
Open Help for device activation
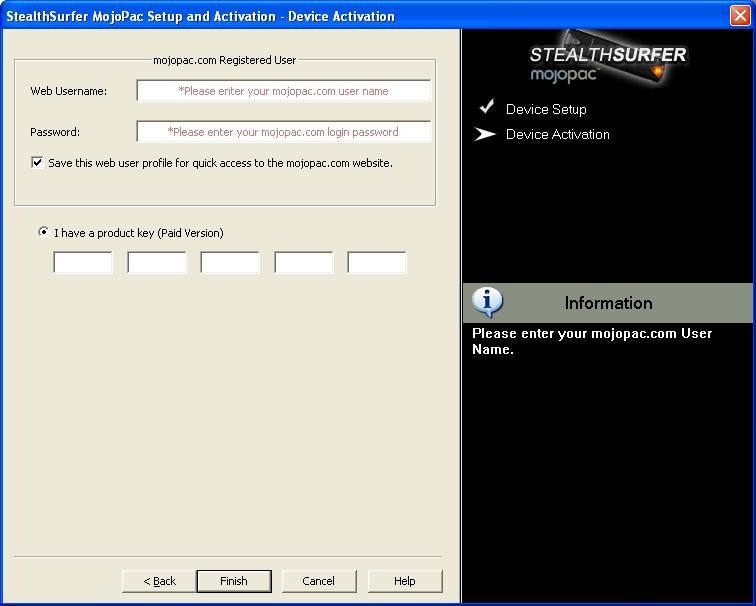[405, 581]
